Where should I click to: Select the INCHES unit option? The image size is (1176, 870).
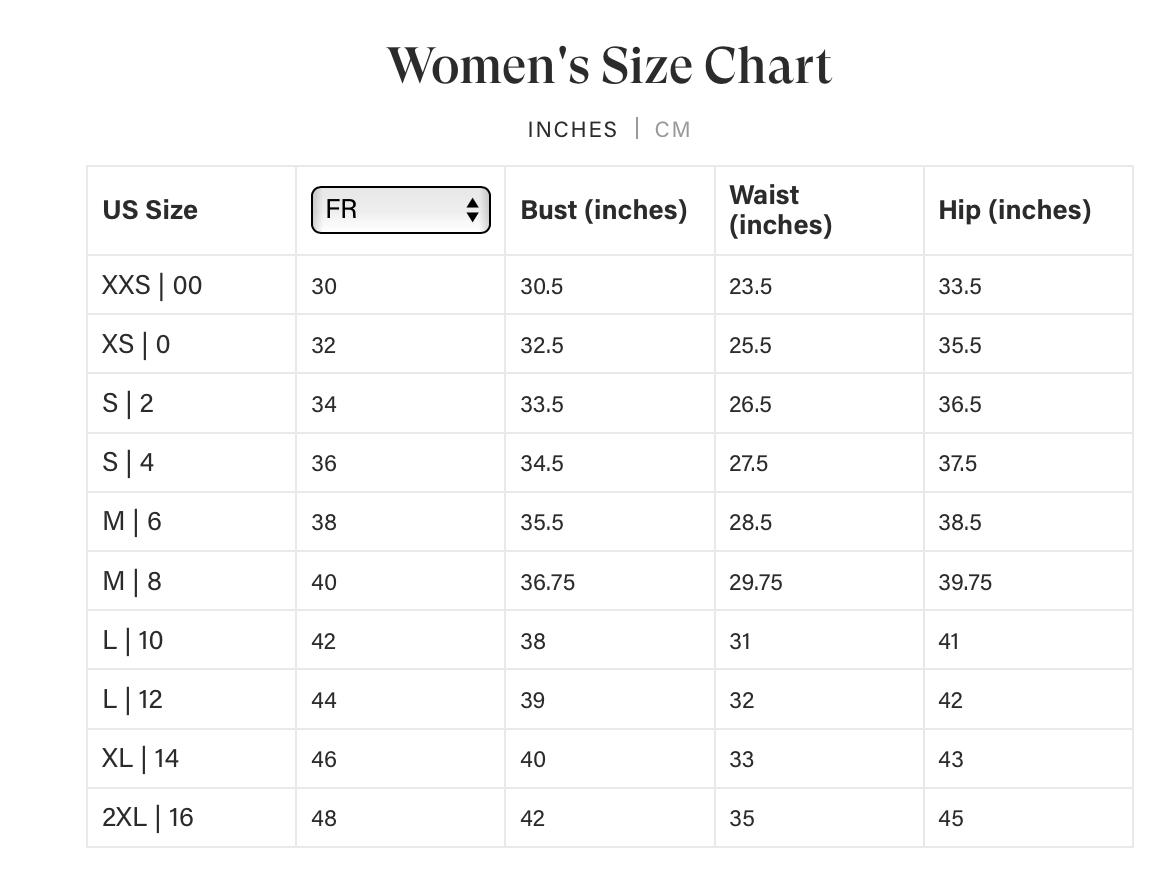(572, 130)
